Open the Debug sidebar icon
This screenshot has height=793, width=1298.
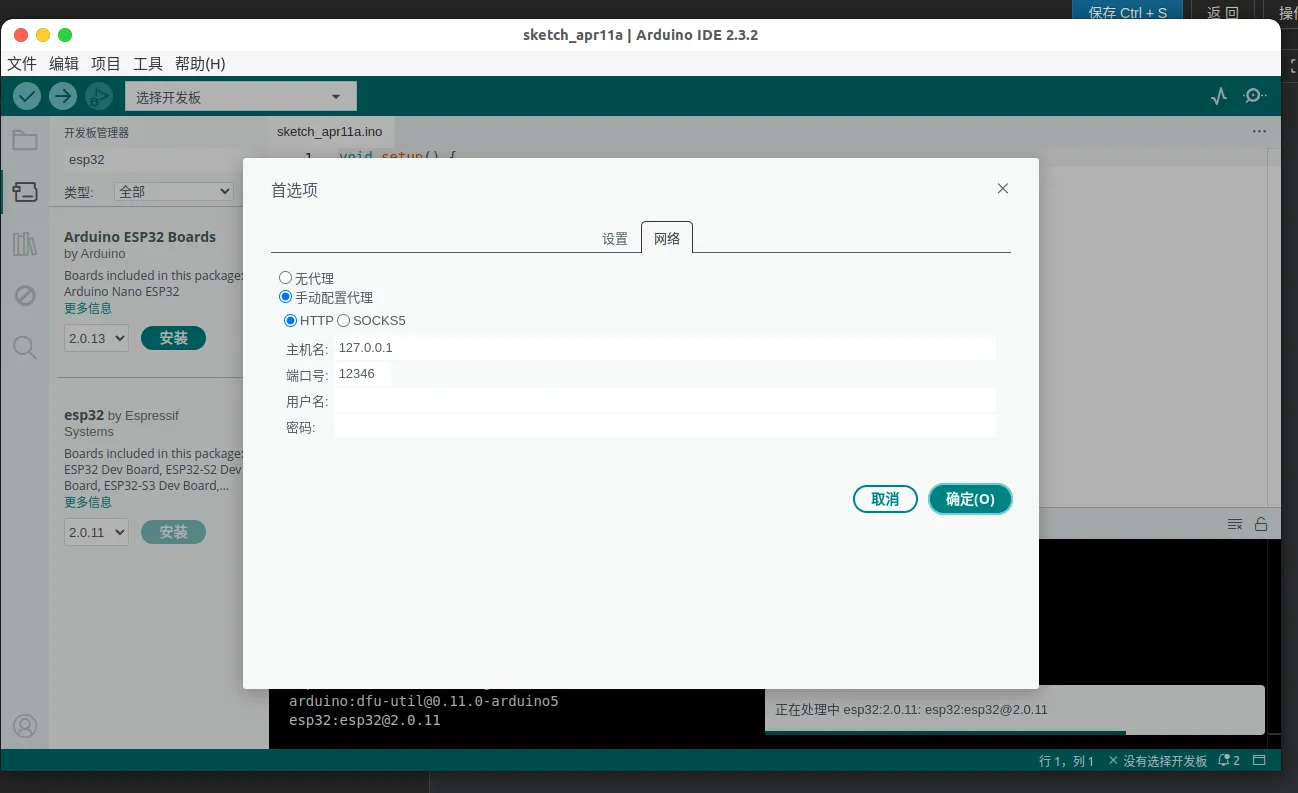click(25, 296)
